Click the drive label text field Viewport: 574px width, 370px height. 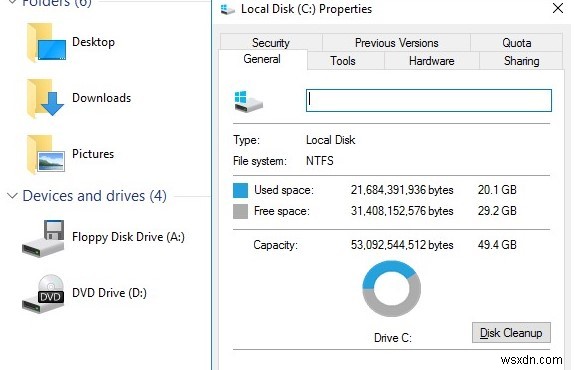point(429,100)
